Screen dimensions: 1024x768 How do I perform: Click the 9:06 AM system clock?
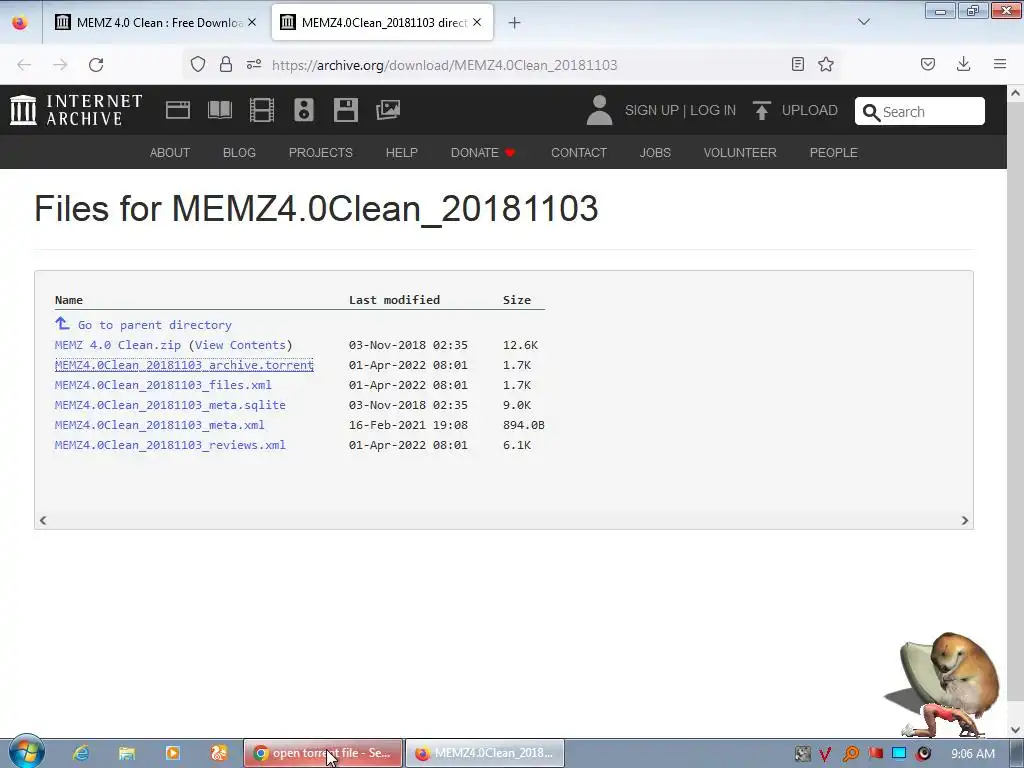point(973,754)
